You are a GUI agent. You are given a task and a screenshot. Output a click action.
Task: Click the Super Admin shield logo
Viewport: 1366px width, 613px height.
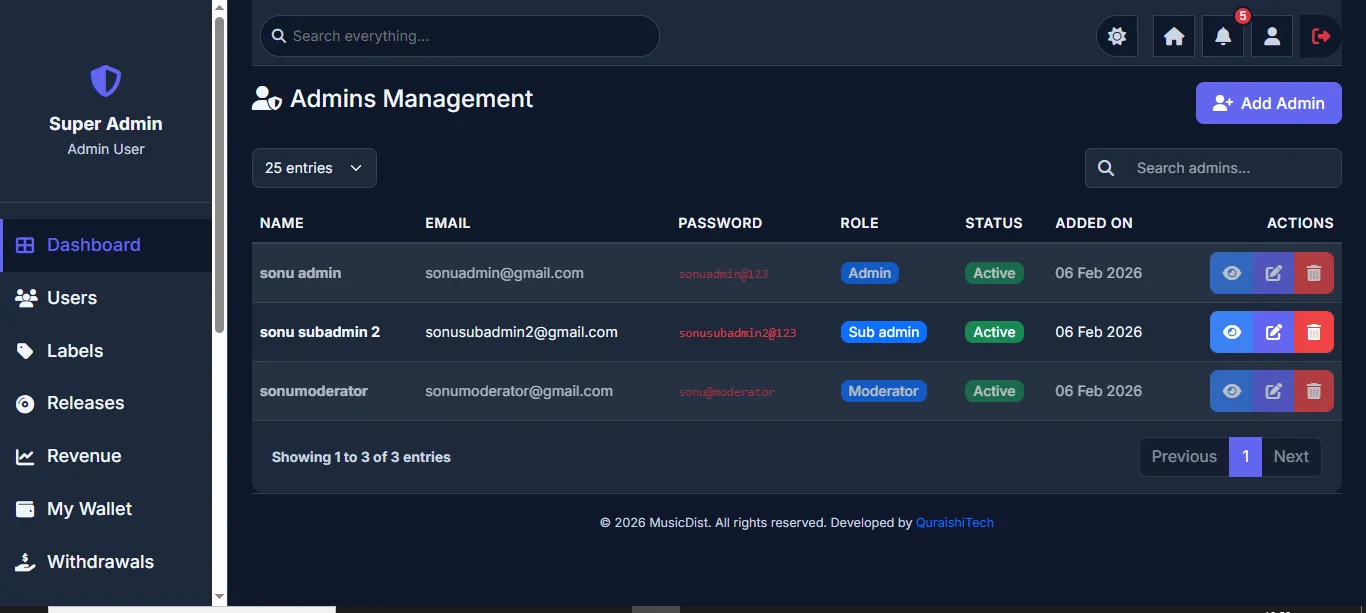click(106, 81)
